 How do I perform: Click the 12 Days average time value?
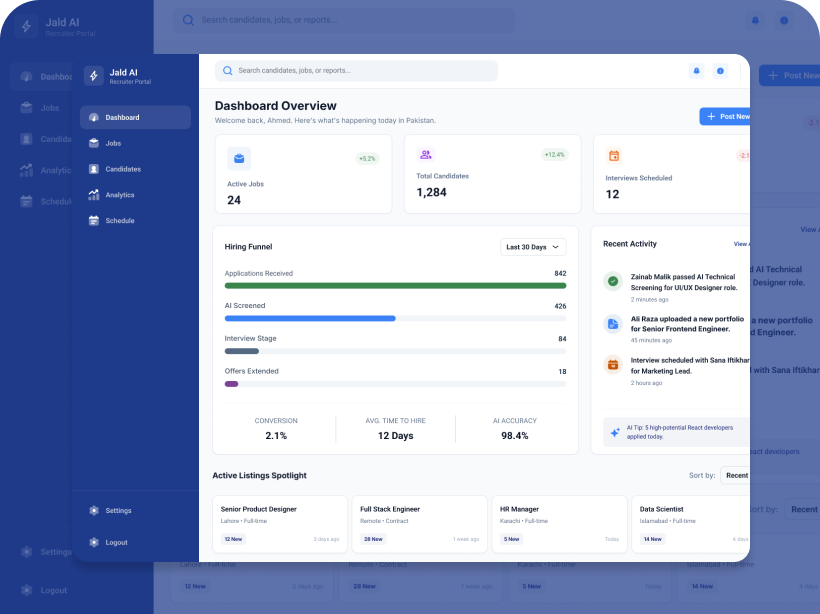point(395,436)
